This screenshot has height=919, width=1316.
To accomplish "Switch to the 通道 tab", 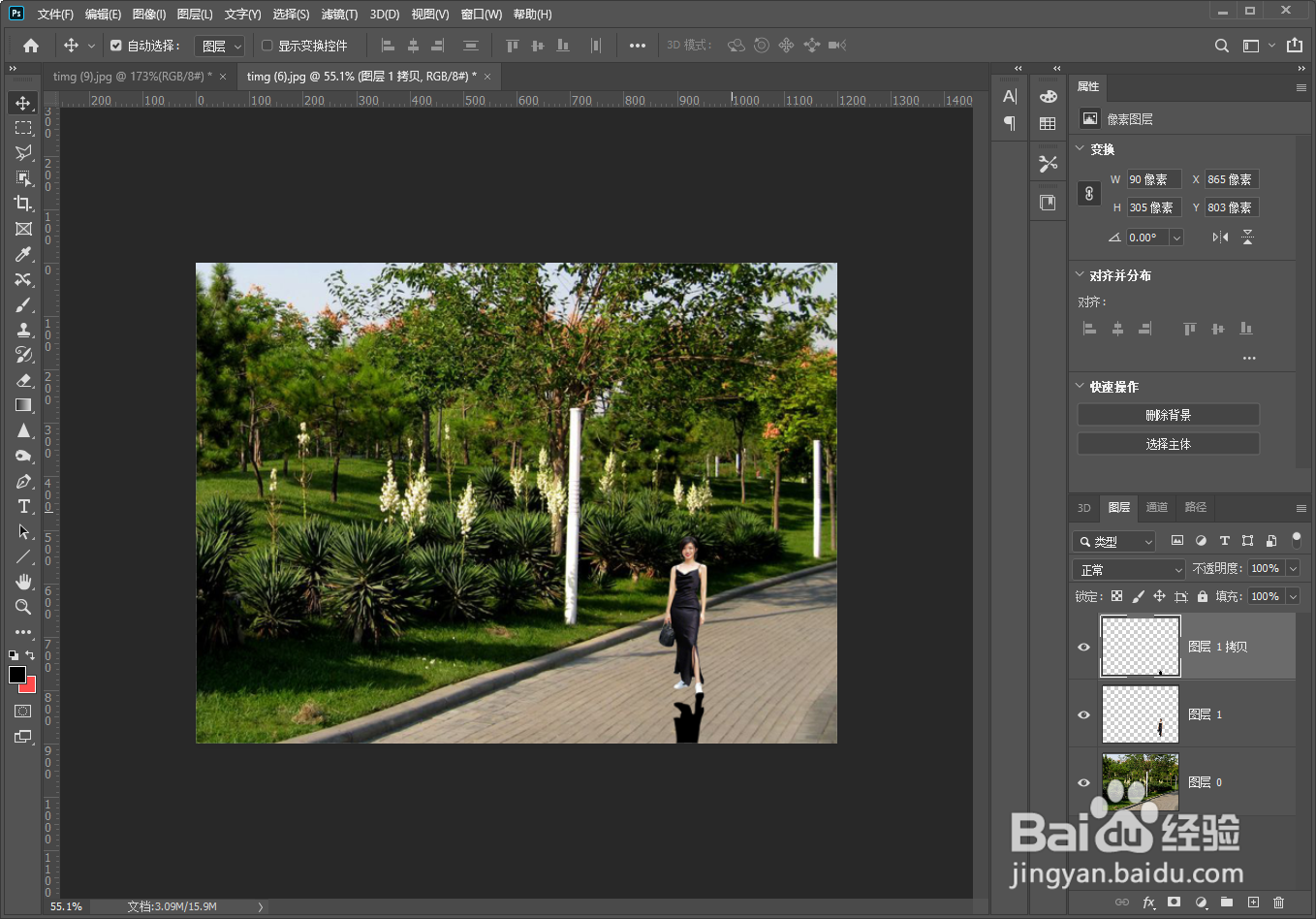I will pyautogui.click(x=1157, y=507).
